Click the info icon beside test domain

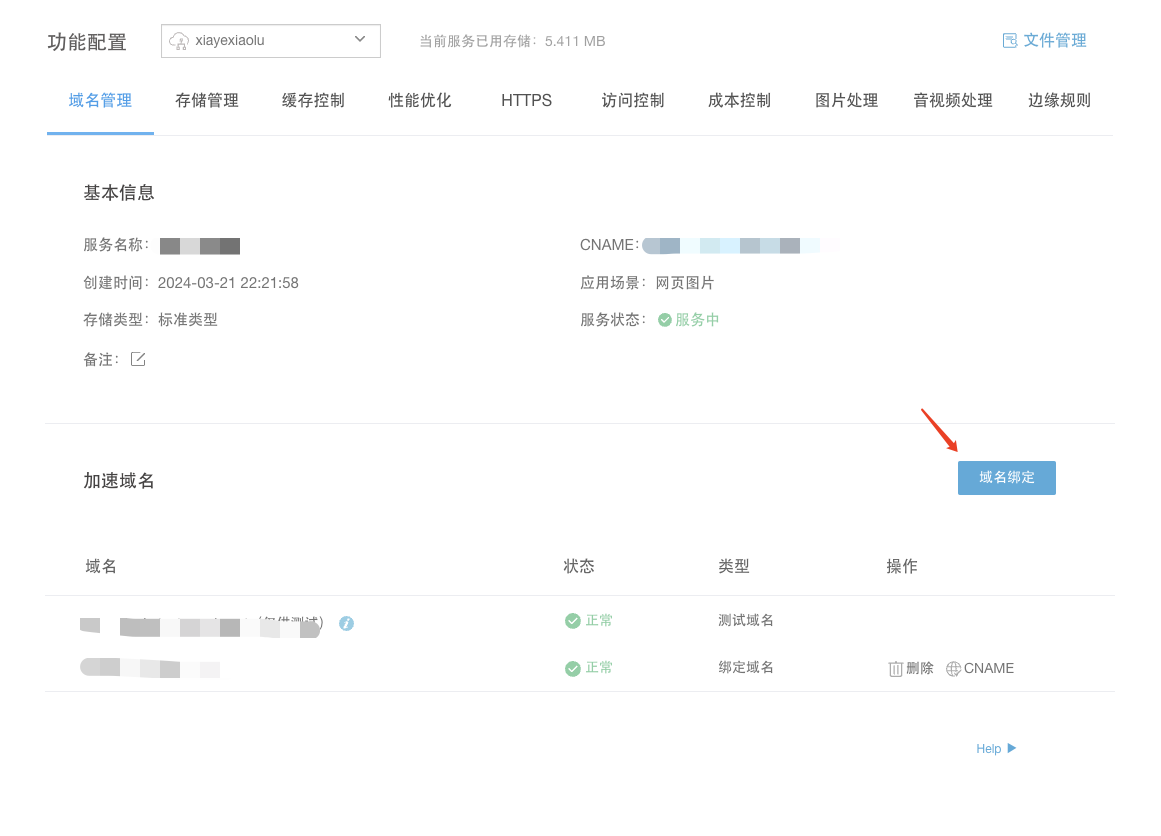tap(346, 623)
